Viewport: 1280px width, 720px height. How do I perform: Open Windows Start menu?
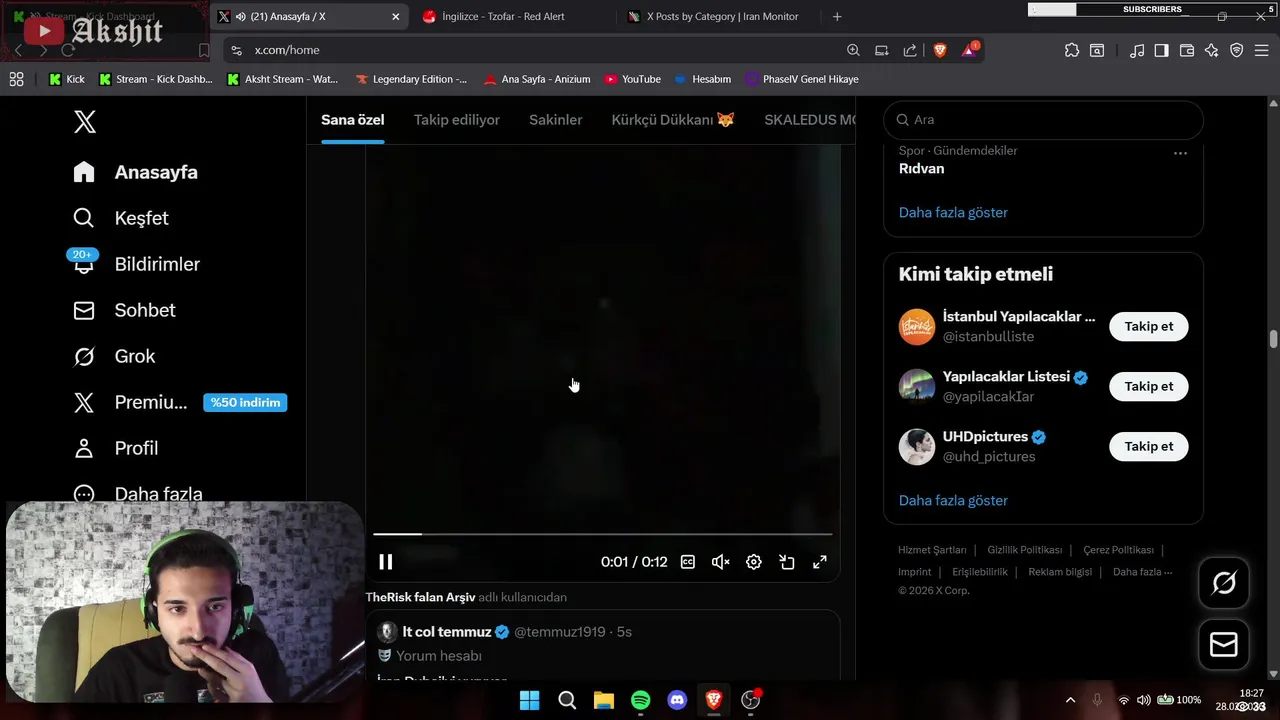pyautogui.click(x=530, y=700)
